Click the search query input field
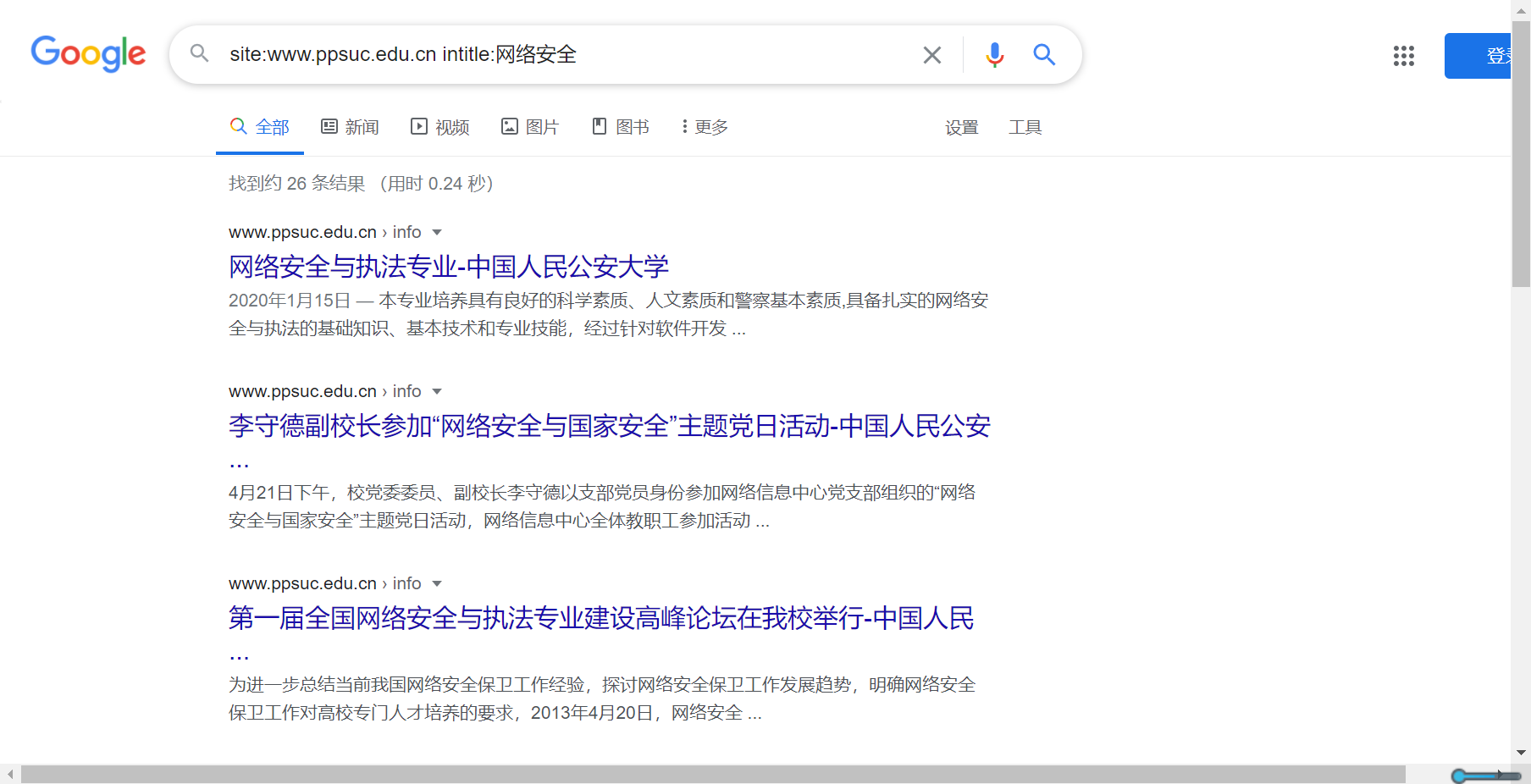Viewport: 1531px width, 784px height. pos(567,54)
